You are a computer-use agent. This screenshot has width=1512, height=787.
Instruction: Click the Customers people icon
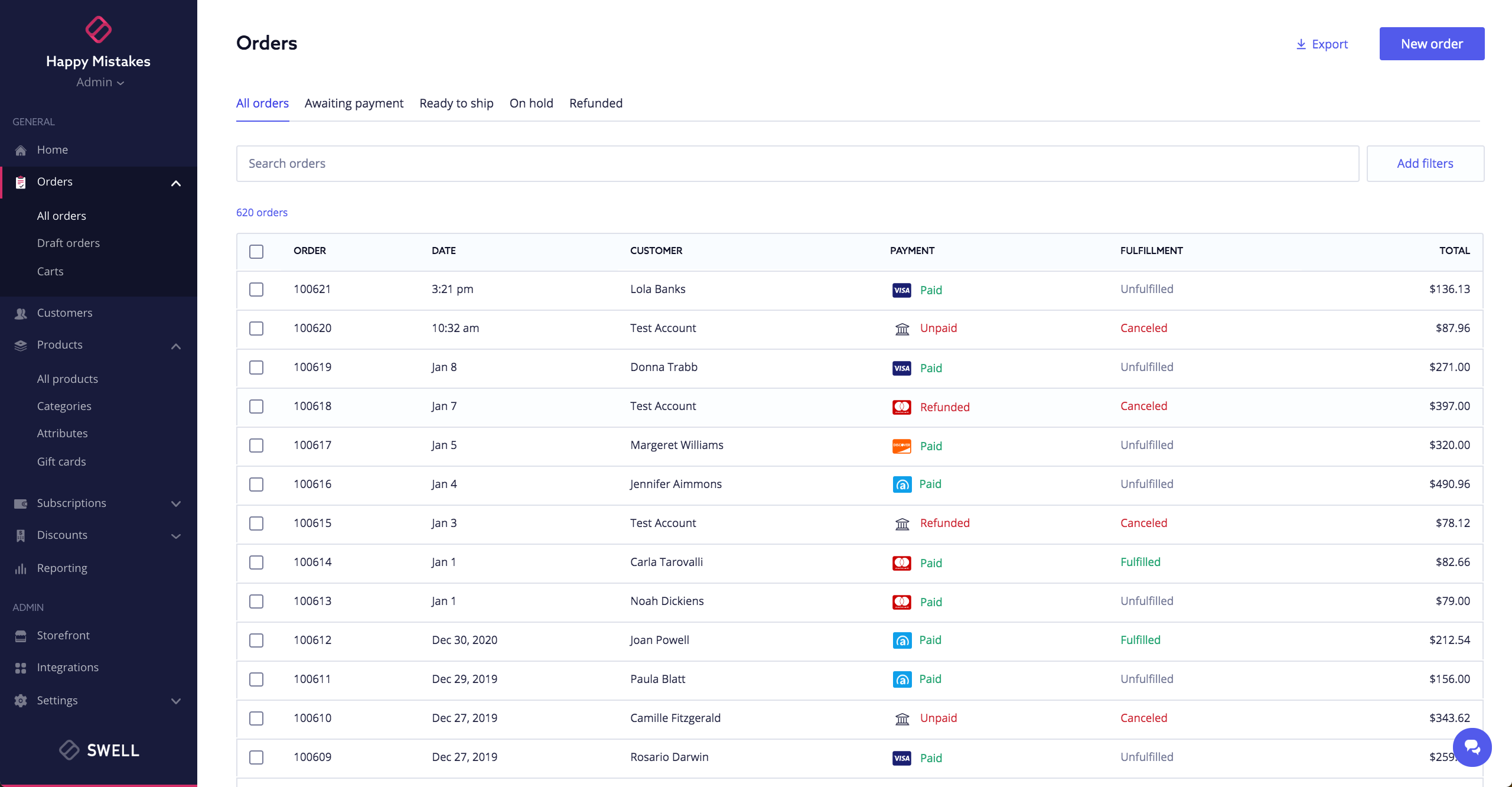point(21,313)
